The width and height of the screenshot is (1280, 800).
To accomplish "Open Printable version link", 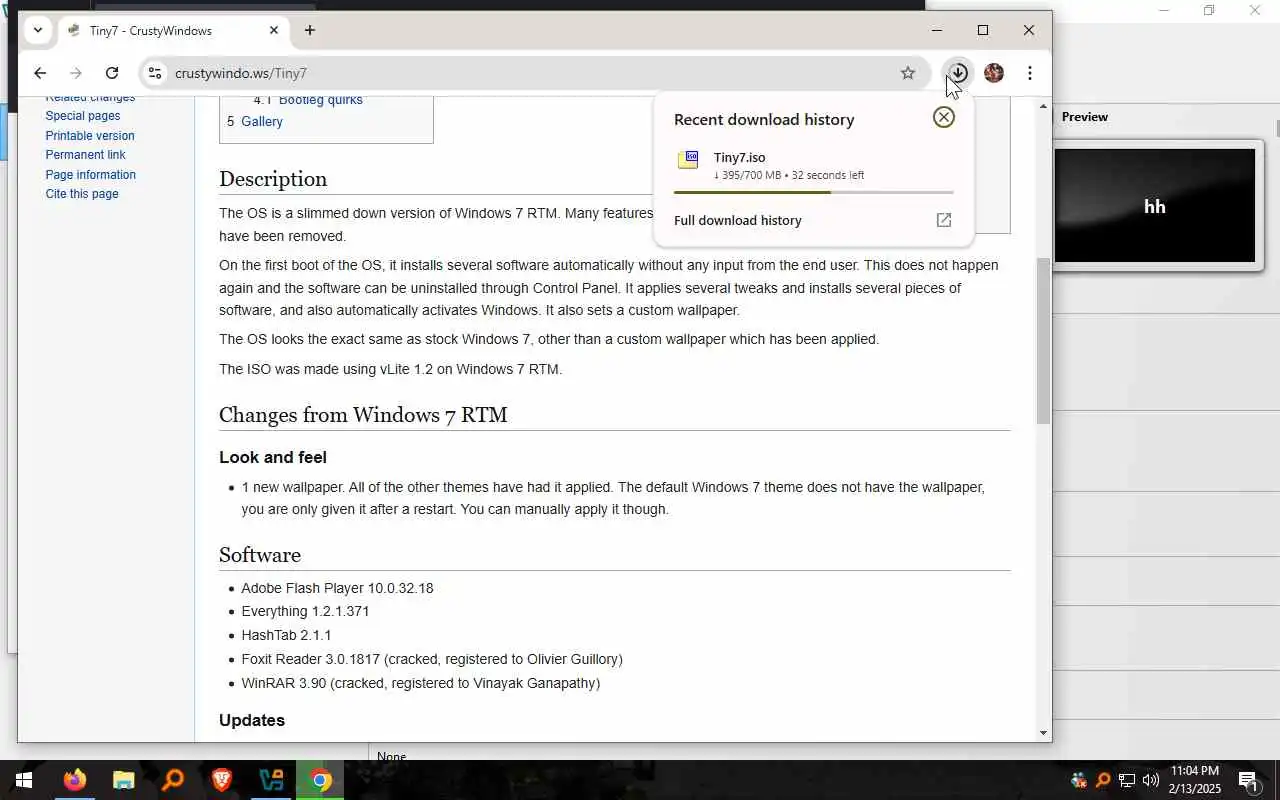I will click(90, 136).
